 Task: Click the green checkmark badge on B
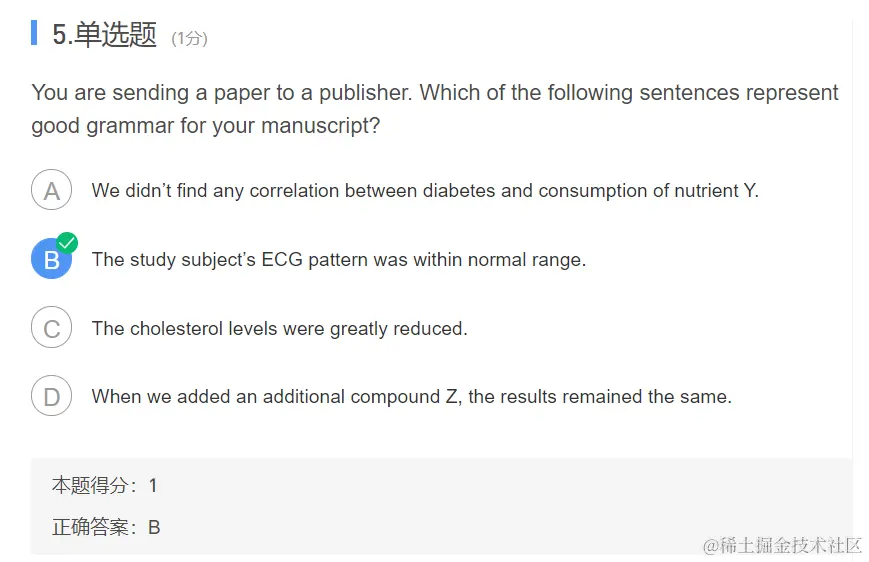click(68, 243)
